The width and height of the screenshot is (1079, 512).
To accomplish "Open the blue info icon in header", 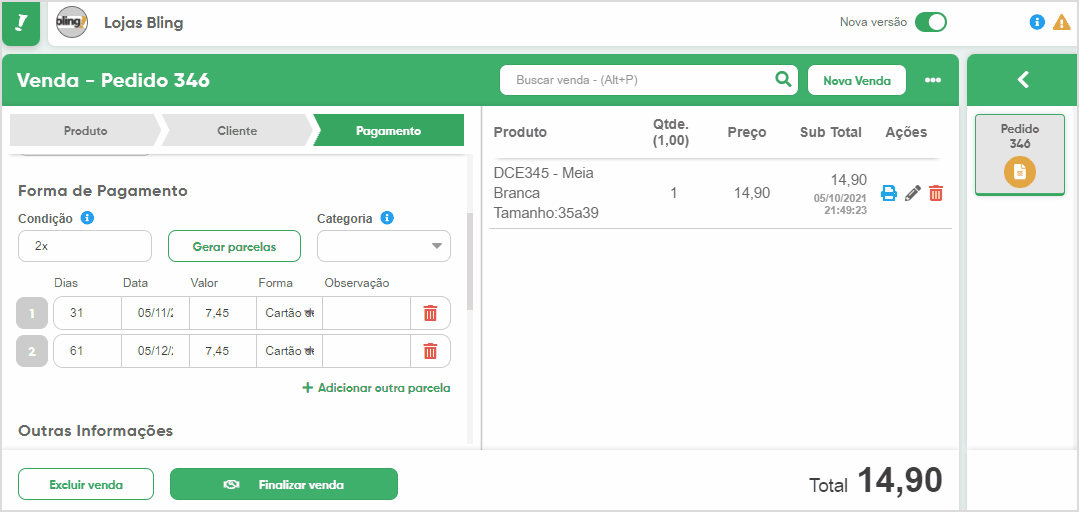I will point(1037,22).
